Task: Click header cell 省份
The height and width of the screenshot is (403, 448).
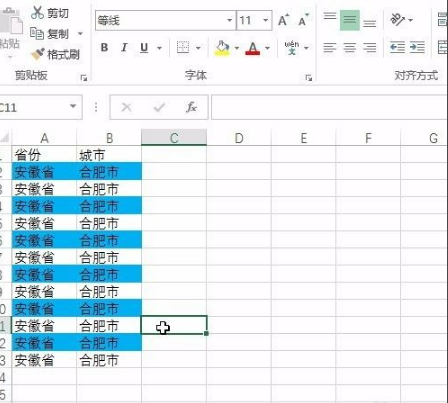Action: (44, 155)
